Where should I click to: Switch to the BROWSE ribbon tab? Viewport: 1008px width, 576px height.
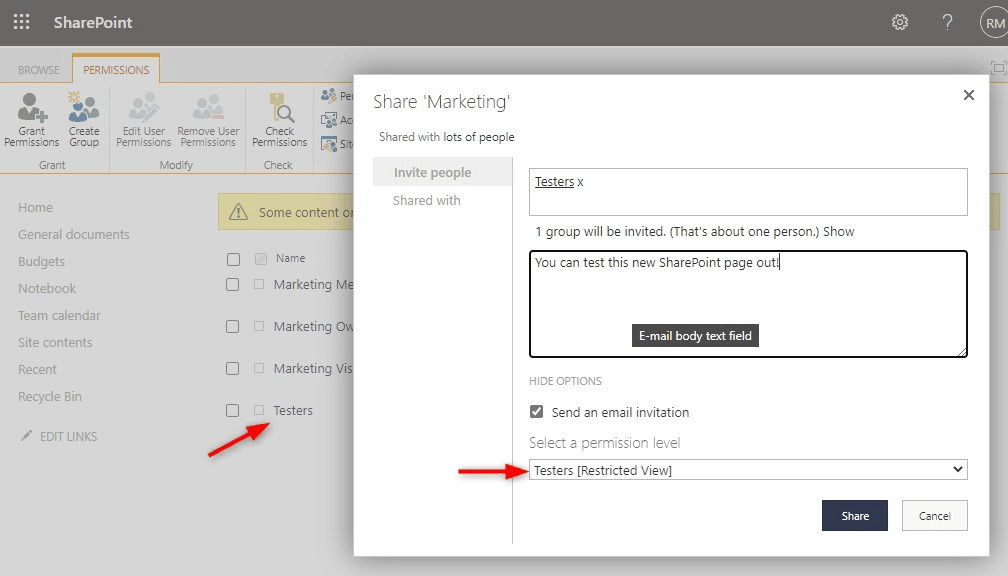pyautogui.click(x=39, y=70)
